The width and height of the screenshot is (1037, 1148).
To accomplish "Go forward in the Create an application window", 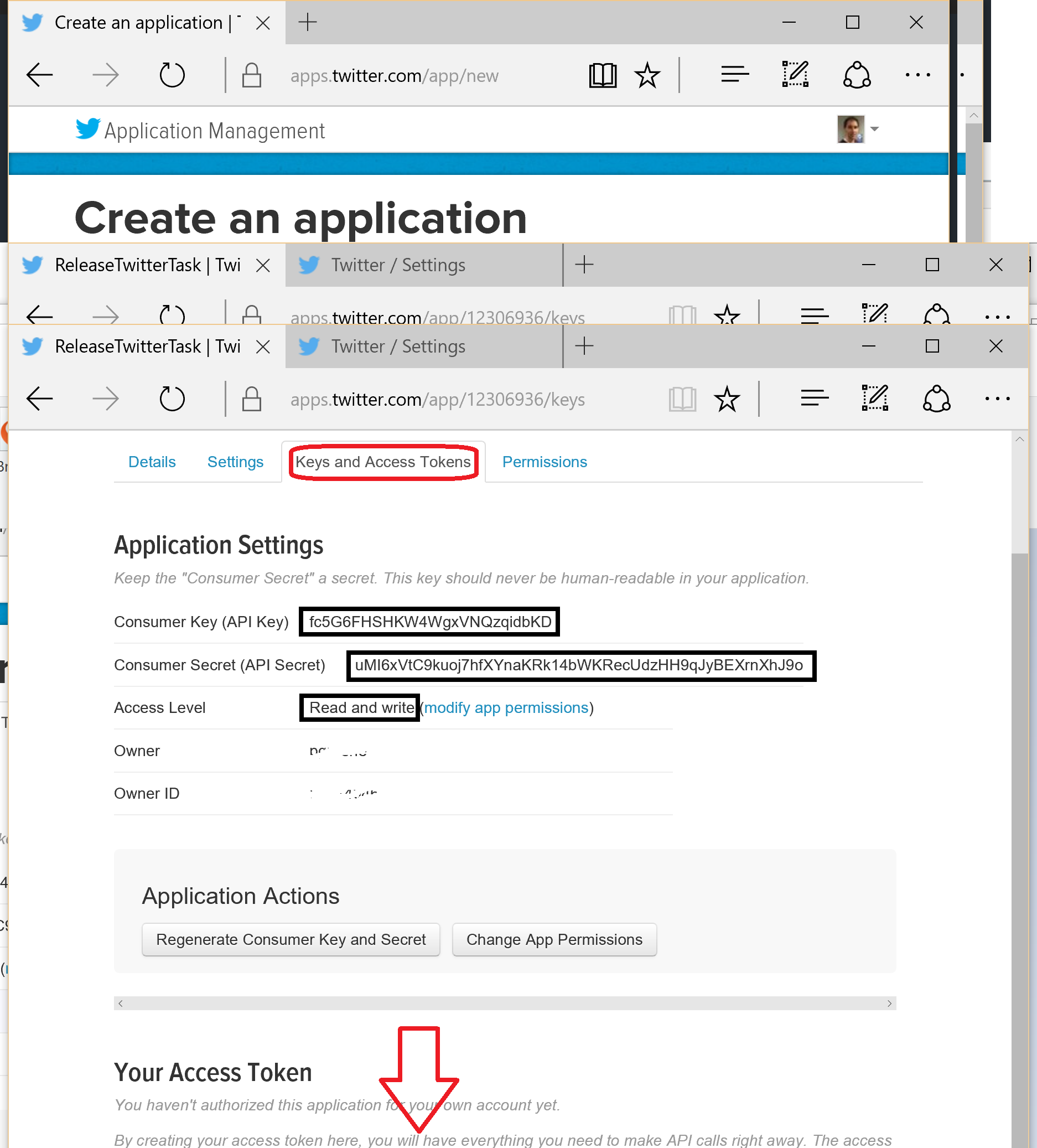I will click(105, 75).
